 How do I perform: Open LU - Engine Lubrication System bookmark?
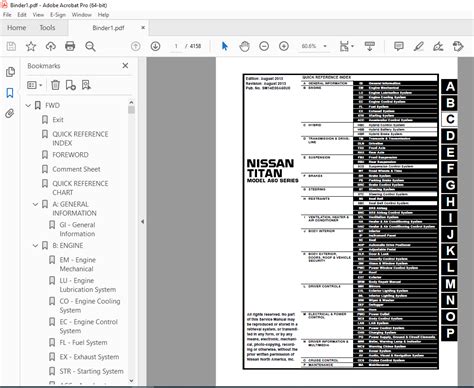(x=88, y=285)
